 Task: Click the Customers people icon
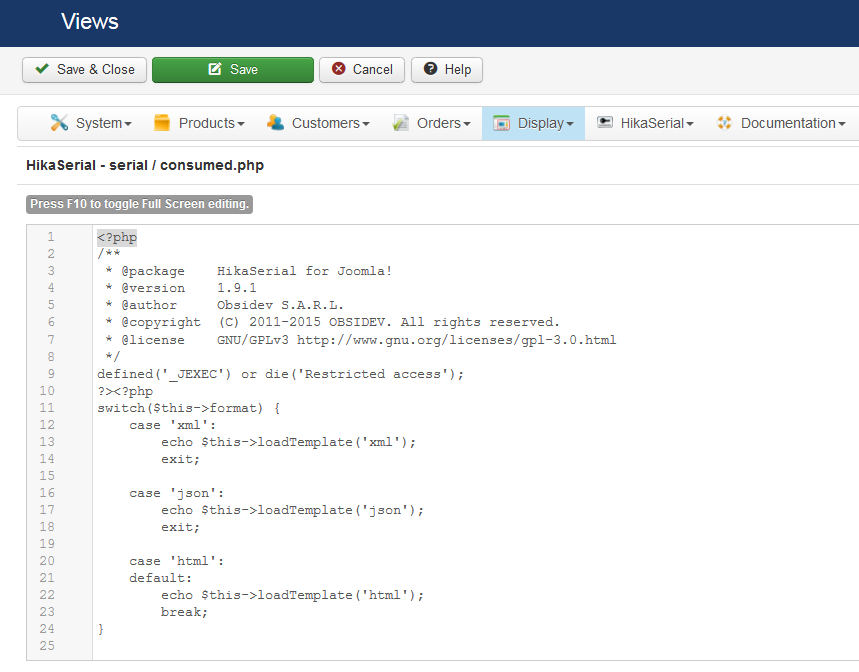275,123
